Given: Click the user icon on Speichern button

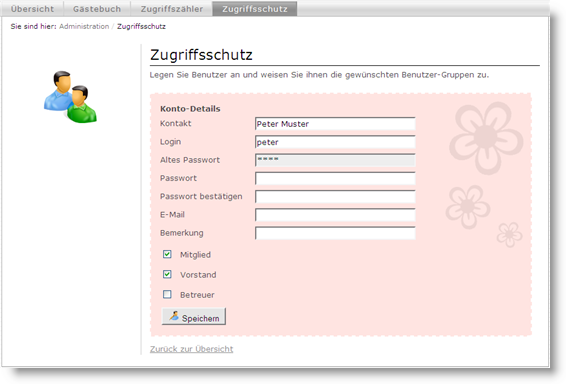Looking at the screenshot, I should (x=174, y=316).
